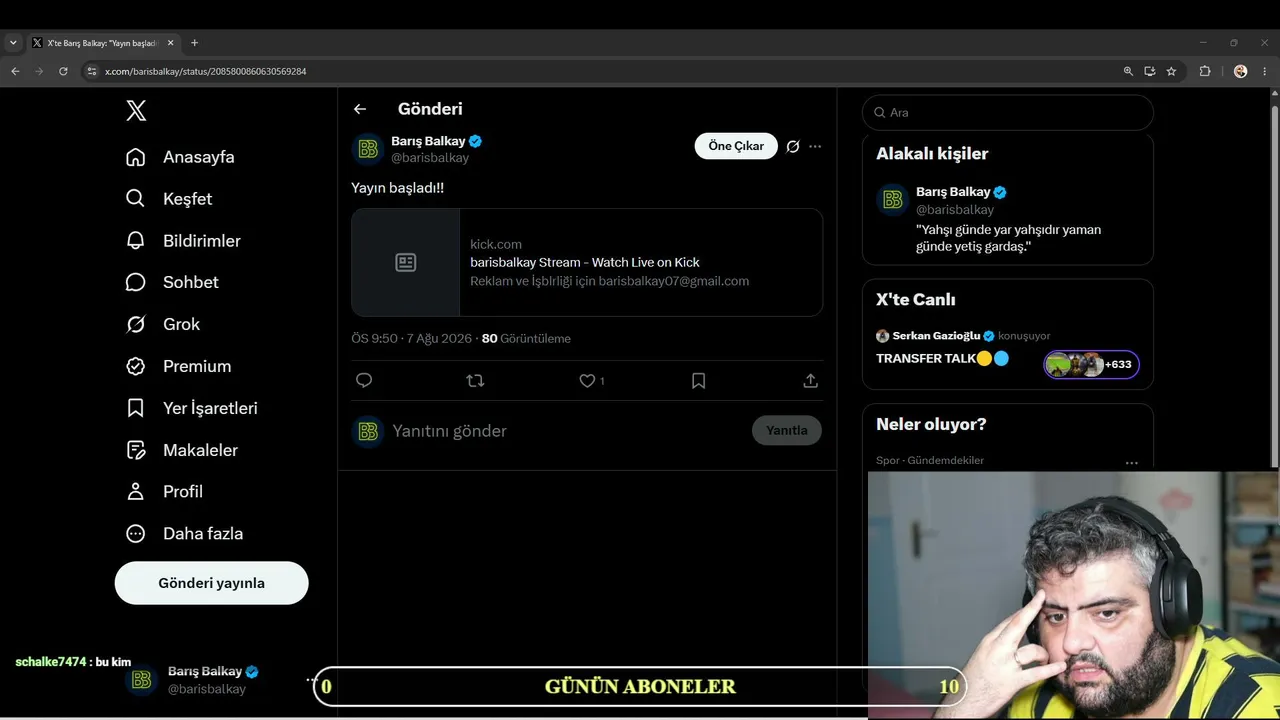Click the X logo in the sidebar

136,111
